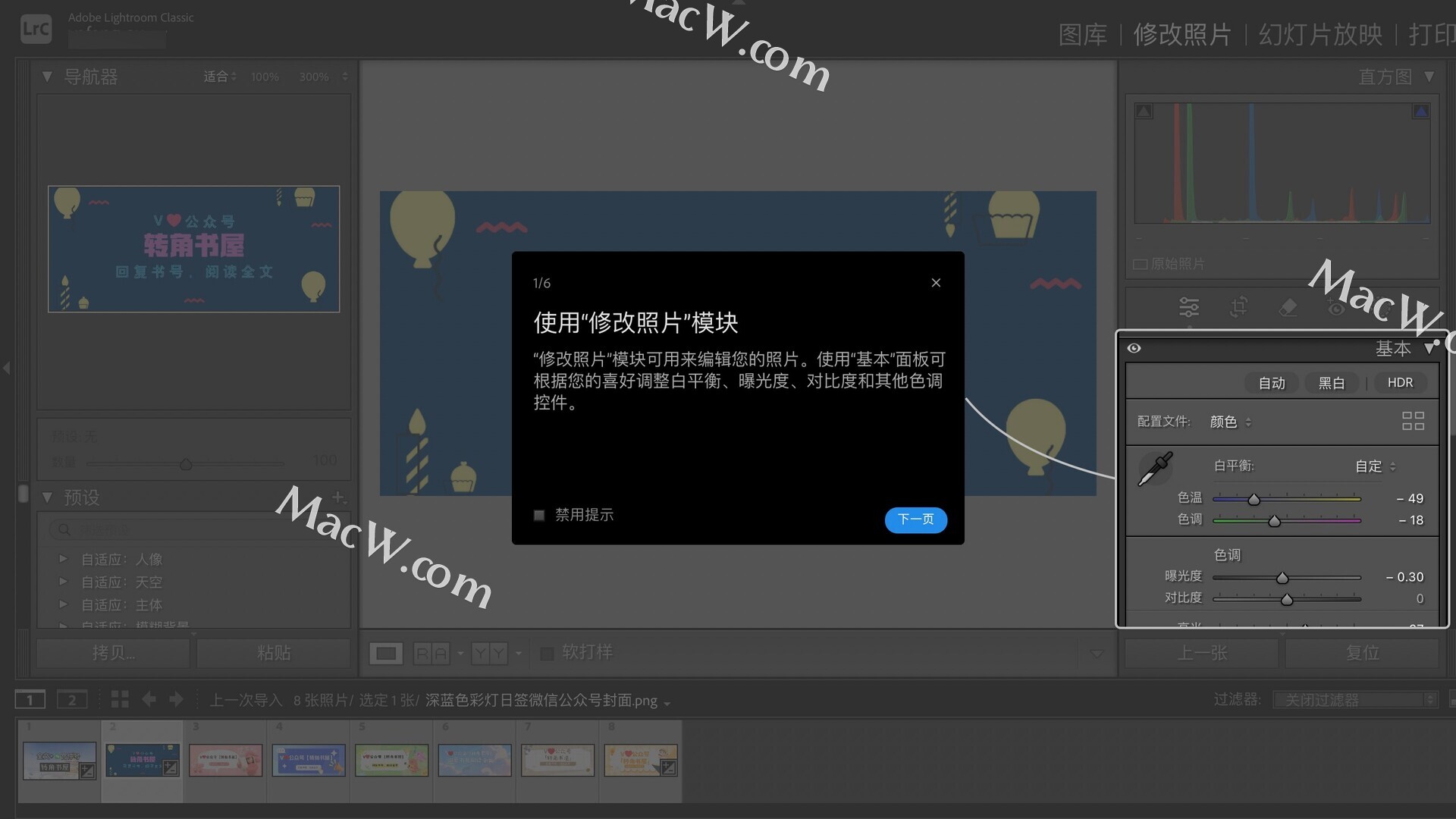Open the 白平衡 自定 dropdown
1456x819 pixels.
tap(1376, 466)
